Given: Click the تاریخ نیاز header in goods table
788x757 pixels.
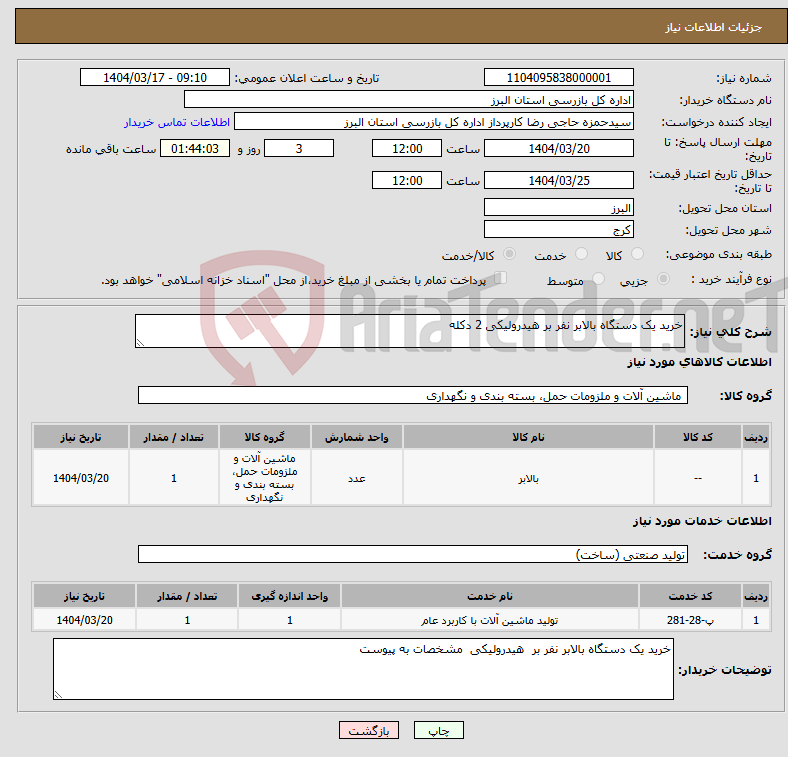Looking at the screenshot, I should click(81, 437).
